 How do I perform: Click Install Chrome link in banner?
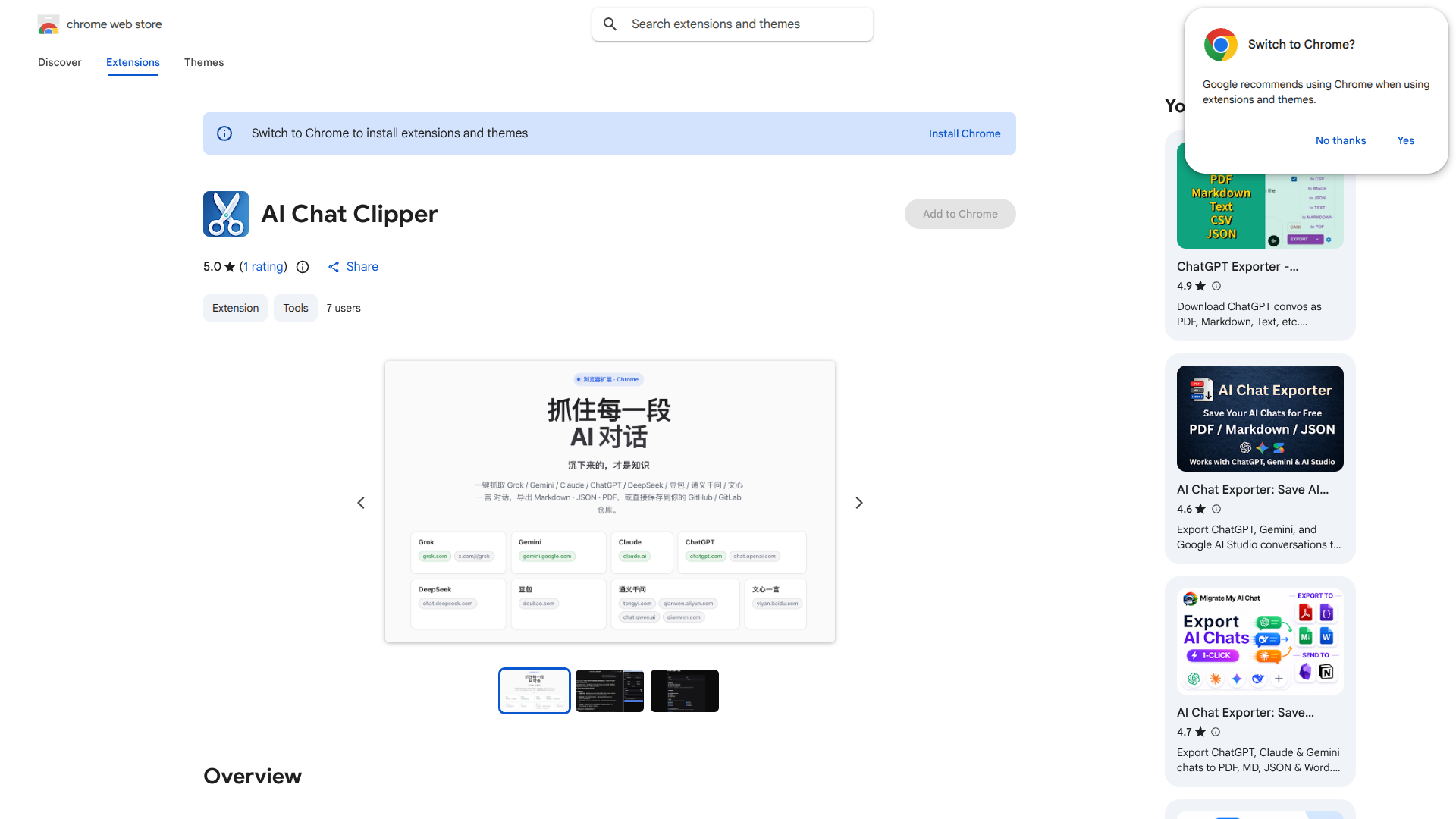point(965,133)
